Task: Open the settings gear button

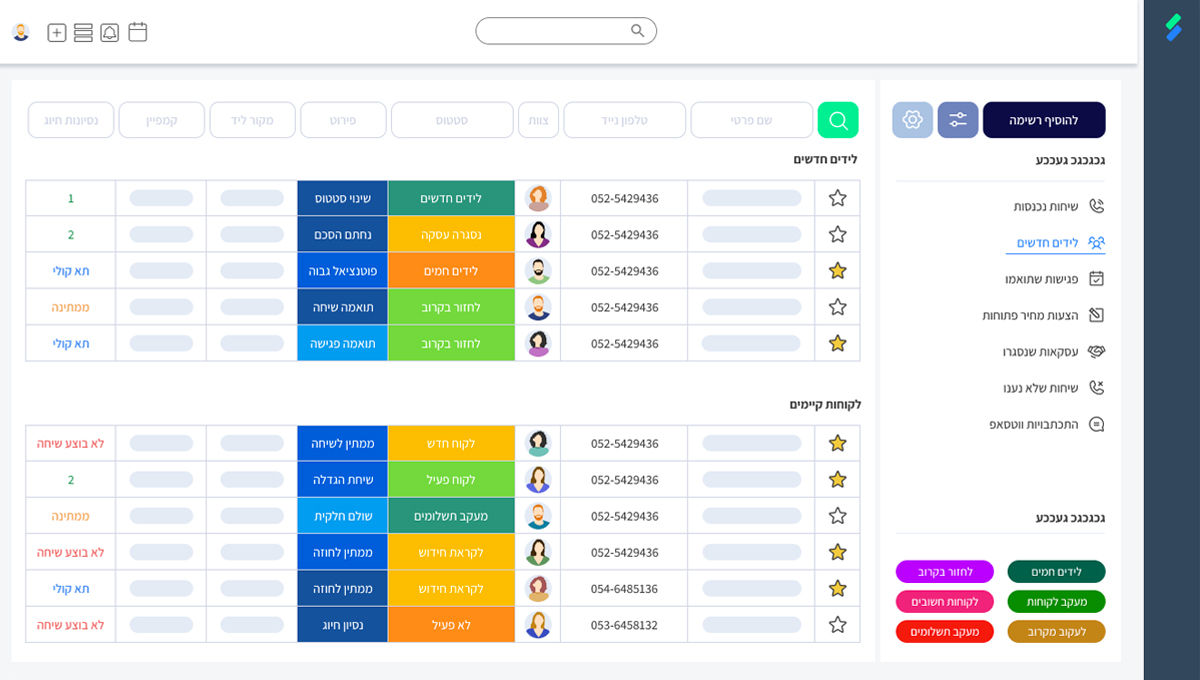Action: pos(912,120)
